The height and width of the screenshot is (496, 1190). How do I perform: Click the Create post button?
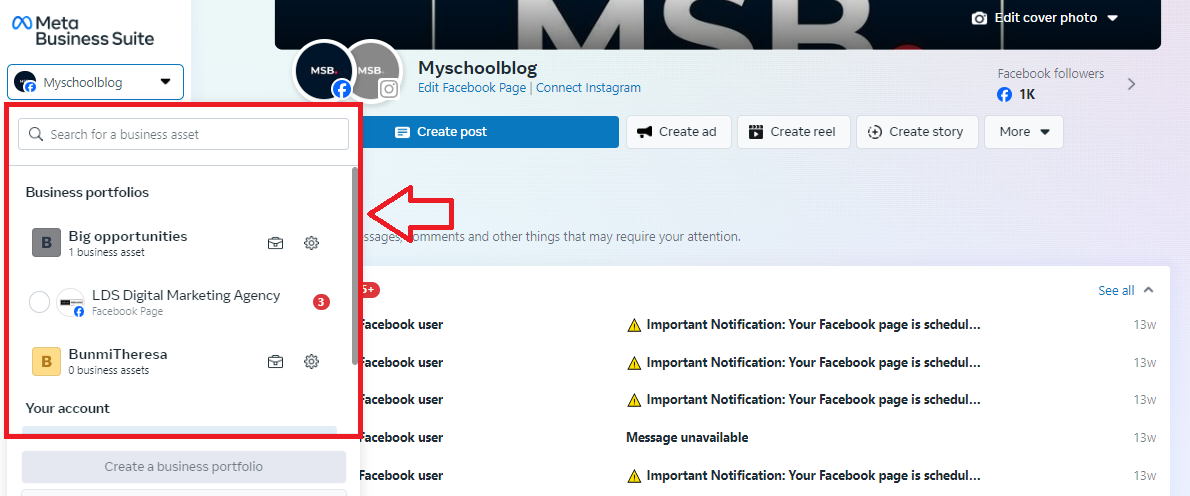pyautogui.click(x=490, y=132)
